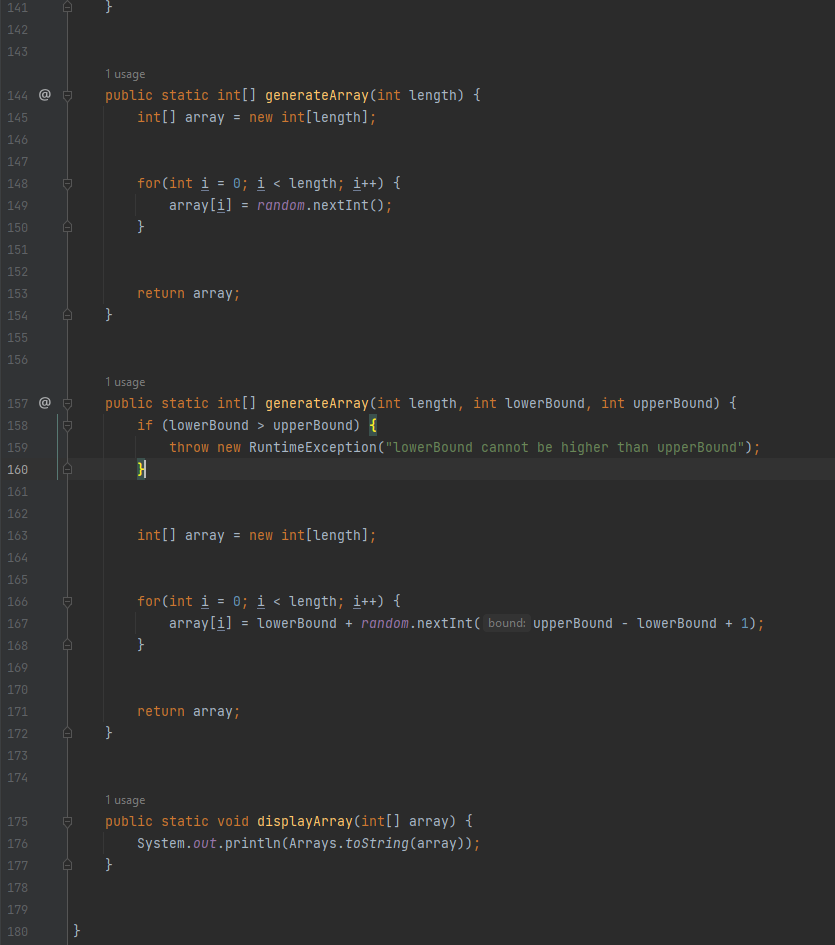
Task: Click the fold end marker on line 160
Action: click(x=68, y=469)
